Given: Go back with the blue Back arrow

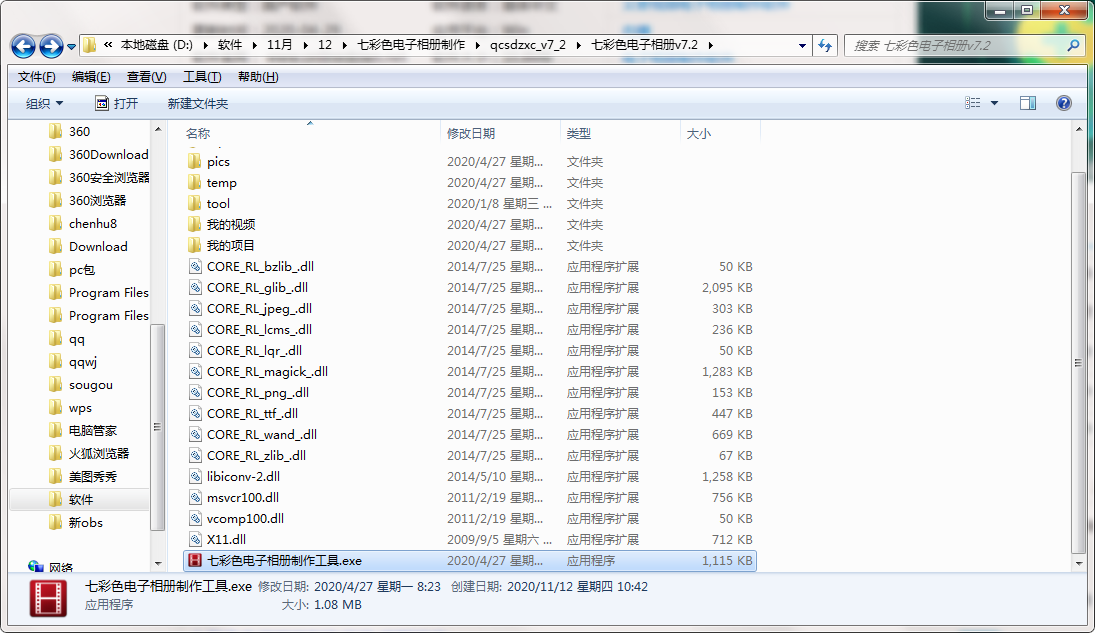Looking at the screenshot, I should [x=23, y=46].
